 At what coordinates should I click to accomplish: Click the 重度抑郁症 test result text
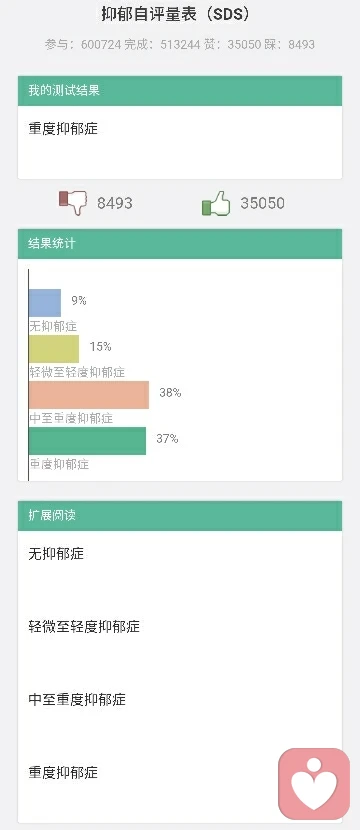pyautogui.click(x=63, y=129)
